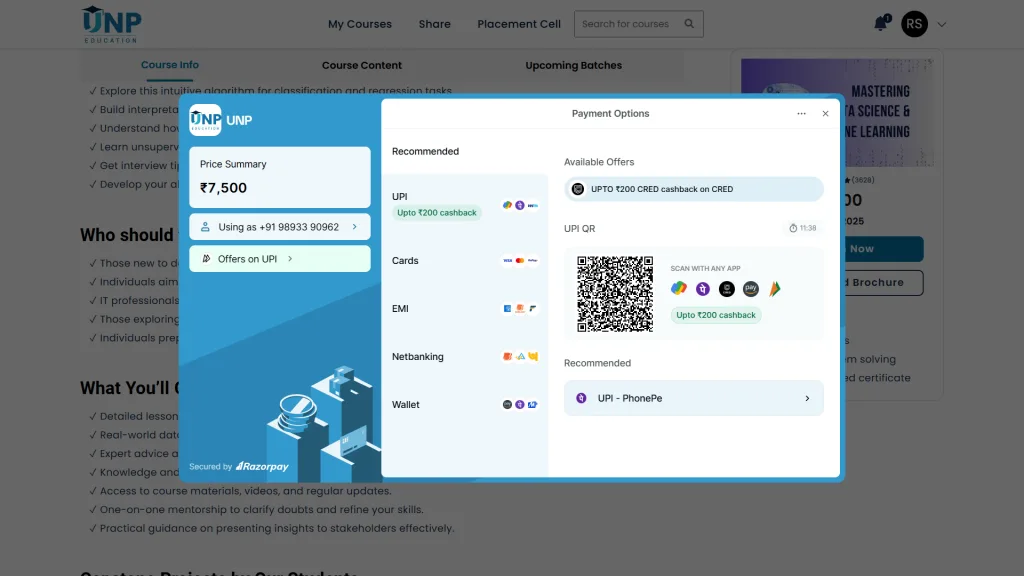Click the QR timer clock icon
This screenshot has width=1024, height=576.
[793, 228]
